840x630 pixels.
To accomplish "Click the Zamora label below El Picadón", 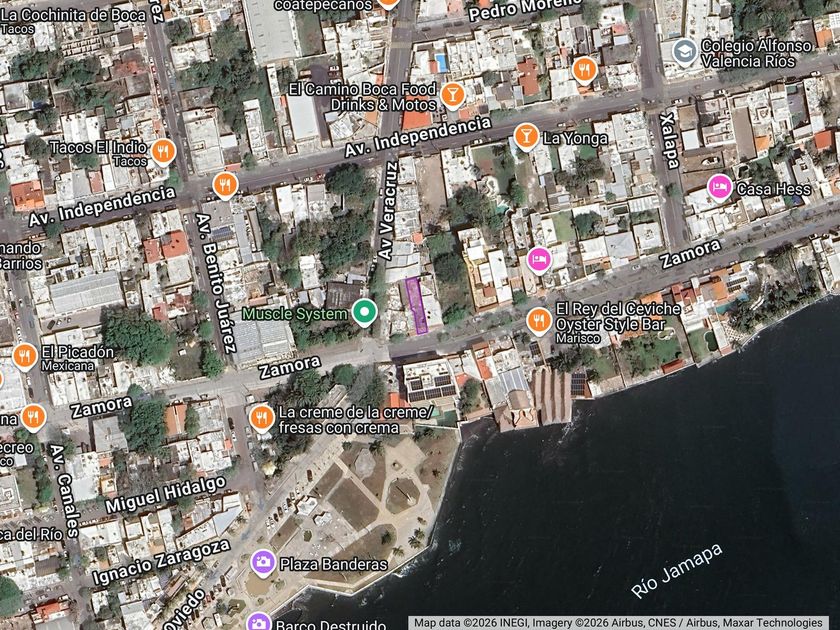I will tap(102, 407).
